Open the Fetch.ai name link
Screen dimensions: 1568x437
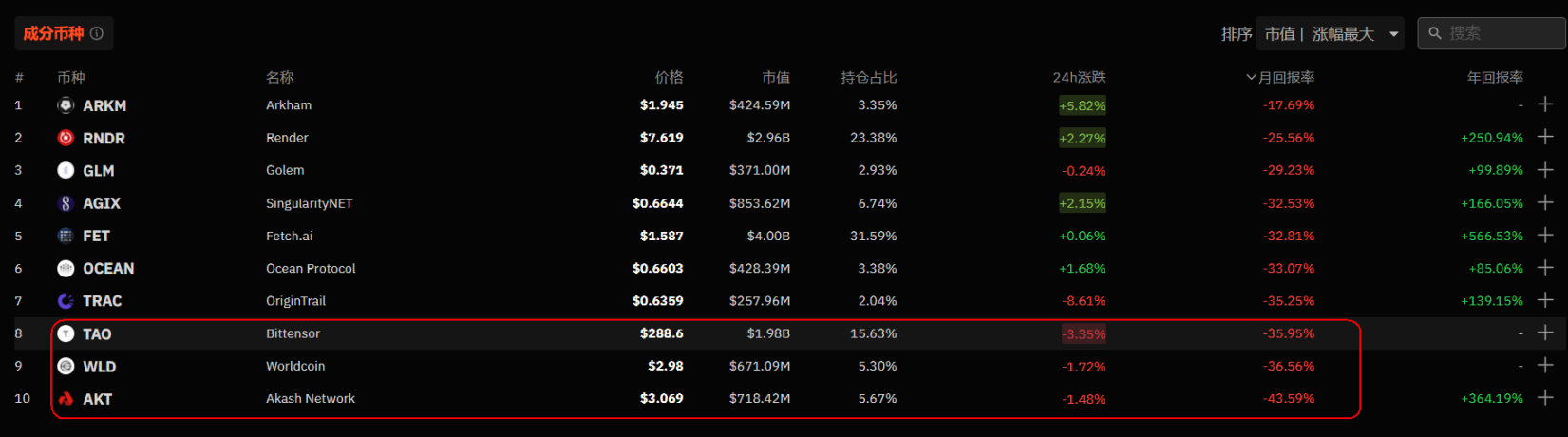[289, 236]
